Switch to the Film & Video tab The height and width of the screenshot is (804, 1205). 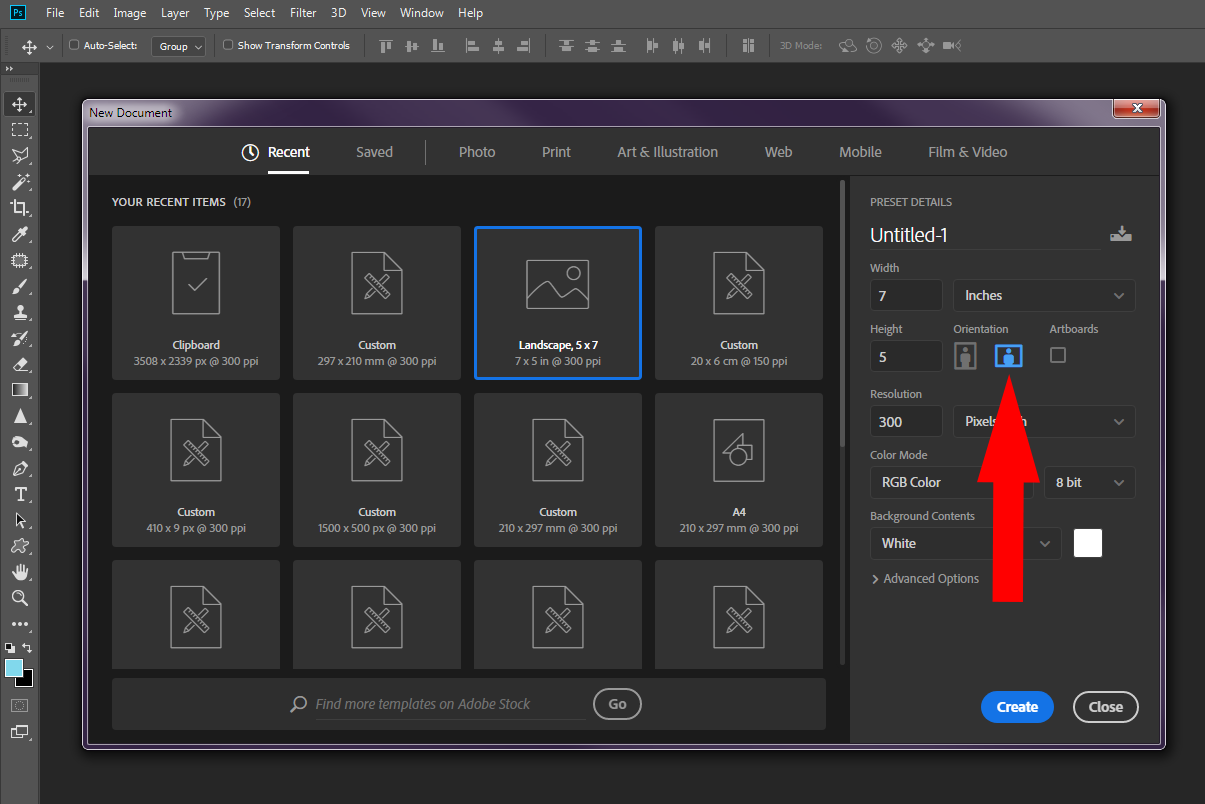(x=967, y=152)
